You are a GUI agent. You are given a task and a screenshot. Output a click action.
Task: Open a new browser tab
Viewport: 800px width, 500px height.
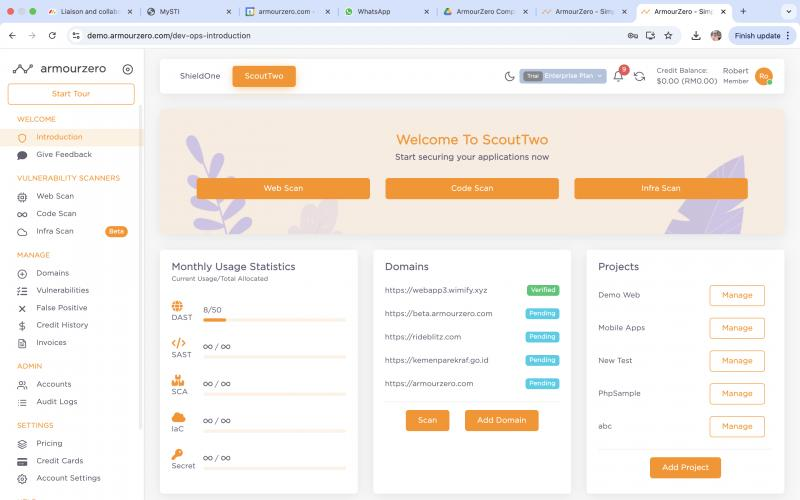(743, 11)
